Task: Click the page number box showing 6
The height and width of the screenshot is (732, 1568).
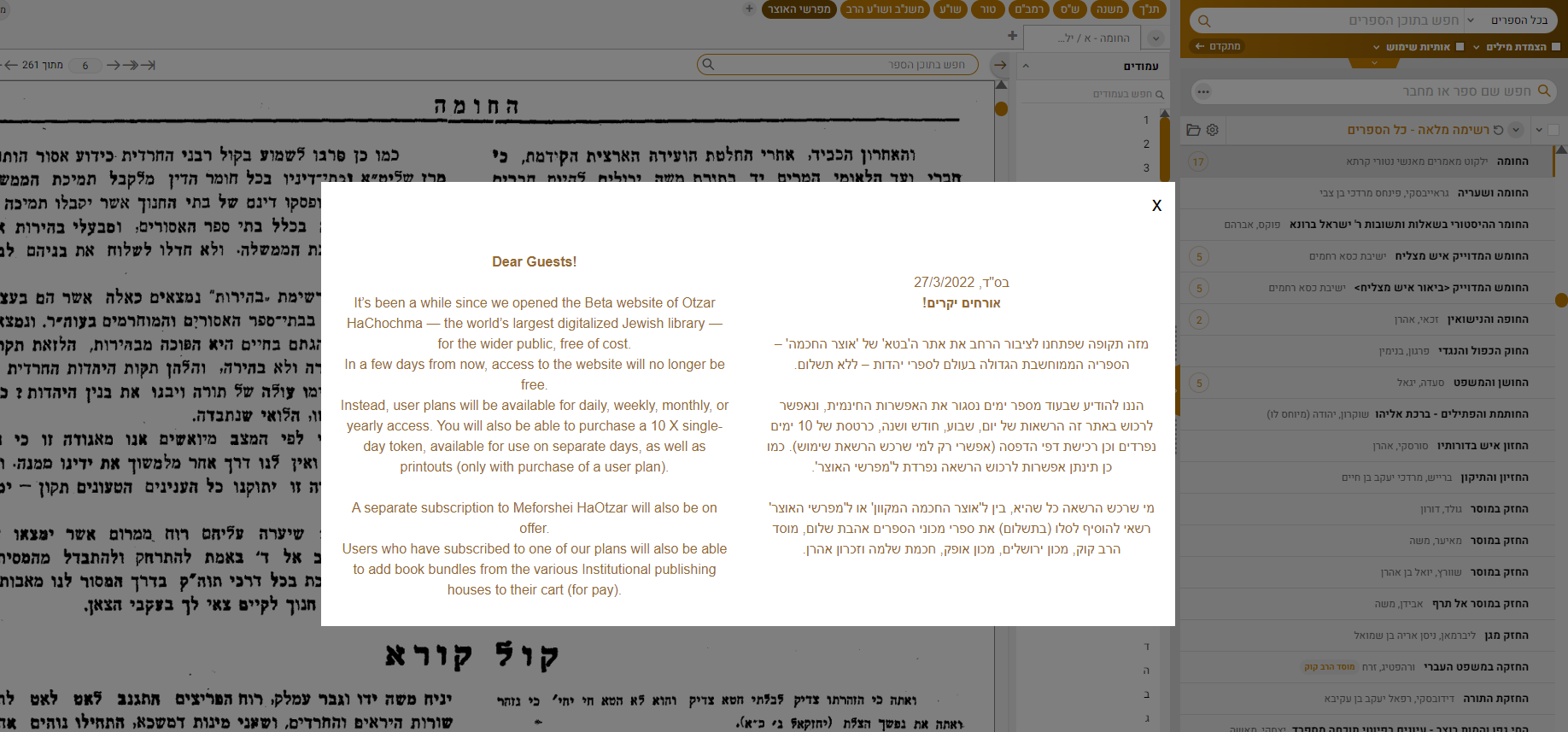Action: [x=85, y=65]
